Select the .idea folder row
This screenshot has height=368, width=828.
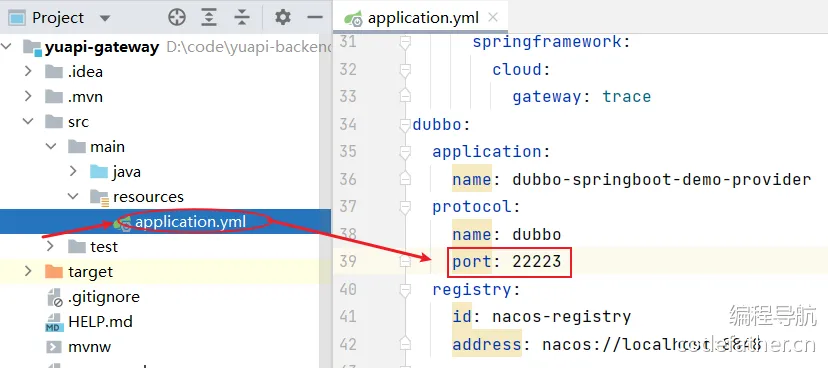166,72
